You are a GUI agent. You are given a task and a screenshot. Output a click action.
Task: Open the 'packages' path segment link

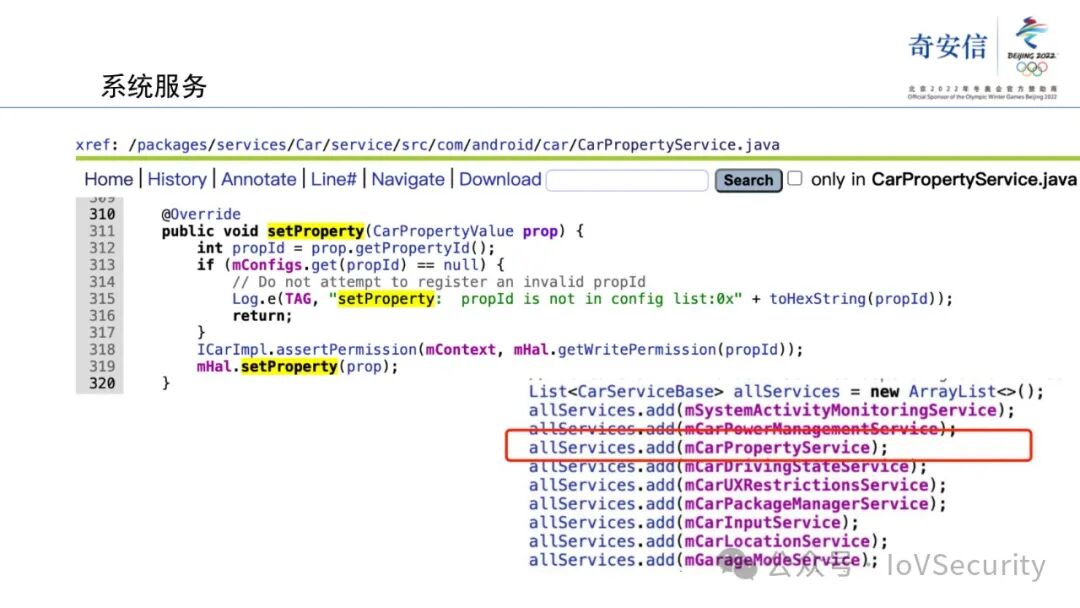[x=172, y=145]
